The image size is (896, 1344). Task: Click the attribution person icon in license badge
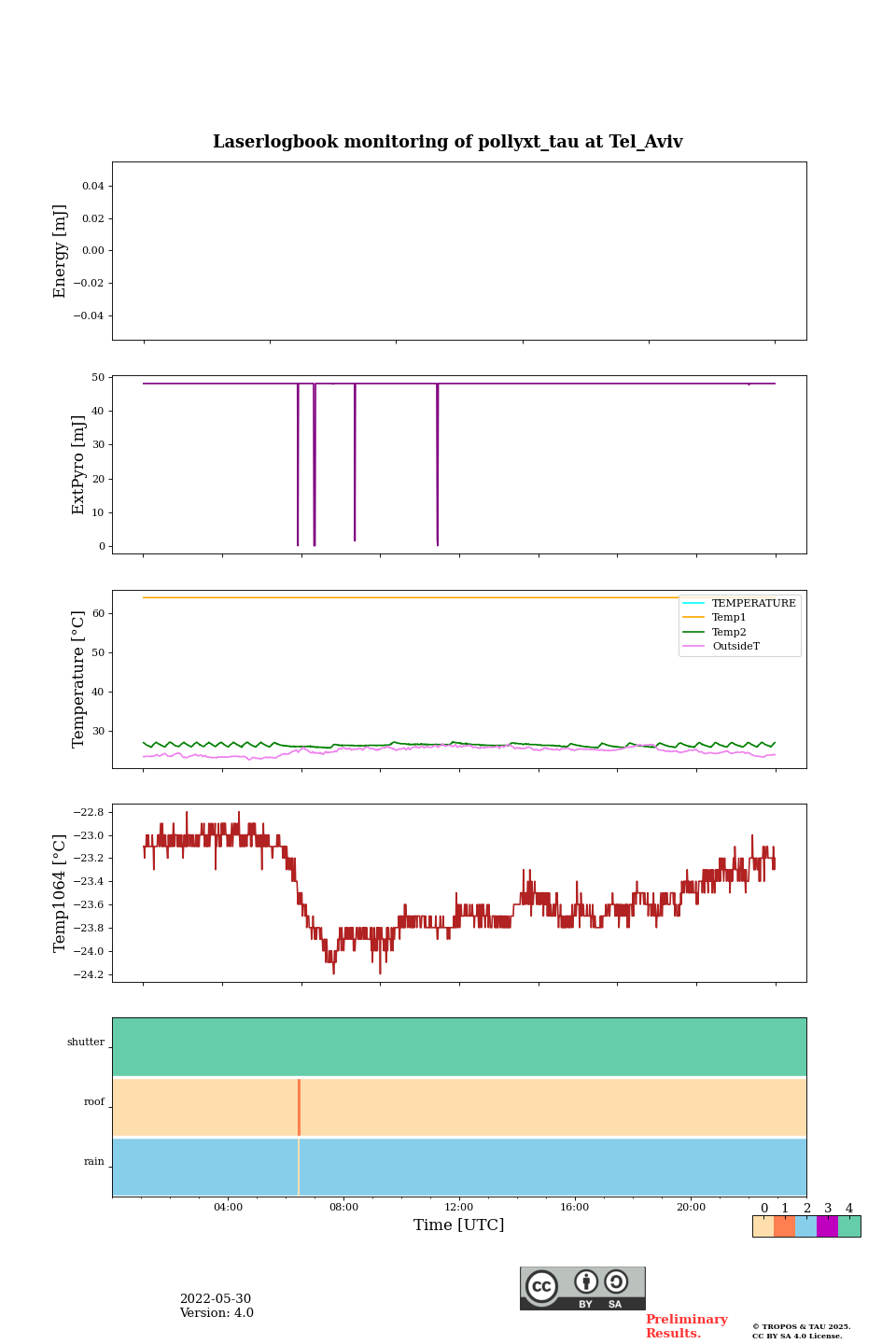click(x=586, y=1282)
